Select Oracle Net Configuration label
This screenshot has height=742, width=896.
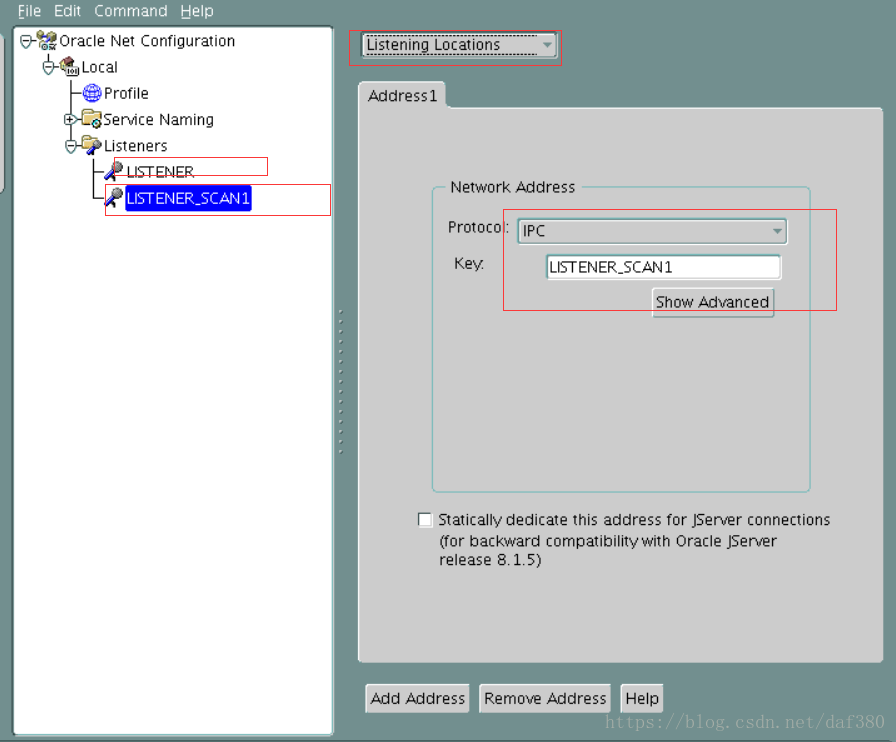(147, 41)
